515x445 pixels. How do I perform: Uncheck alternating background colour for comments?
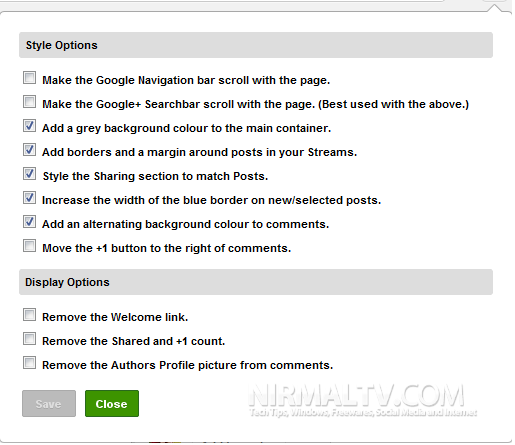click(x=29, y=222)
